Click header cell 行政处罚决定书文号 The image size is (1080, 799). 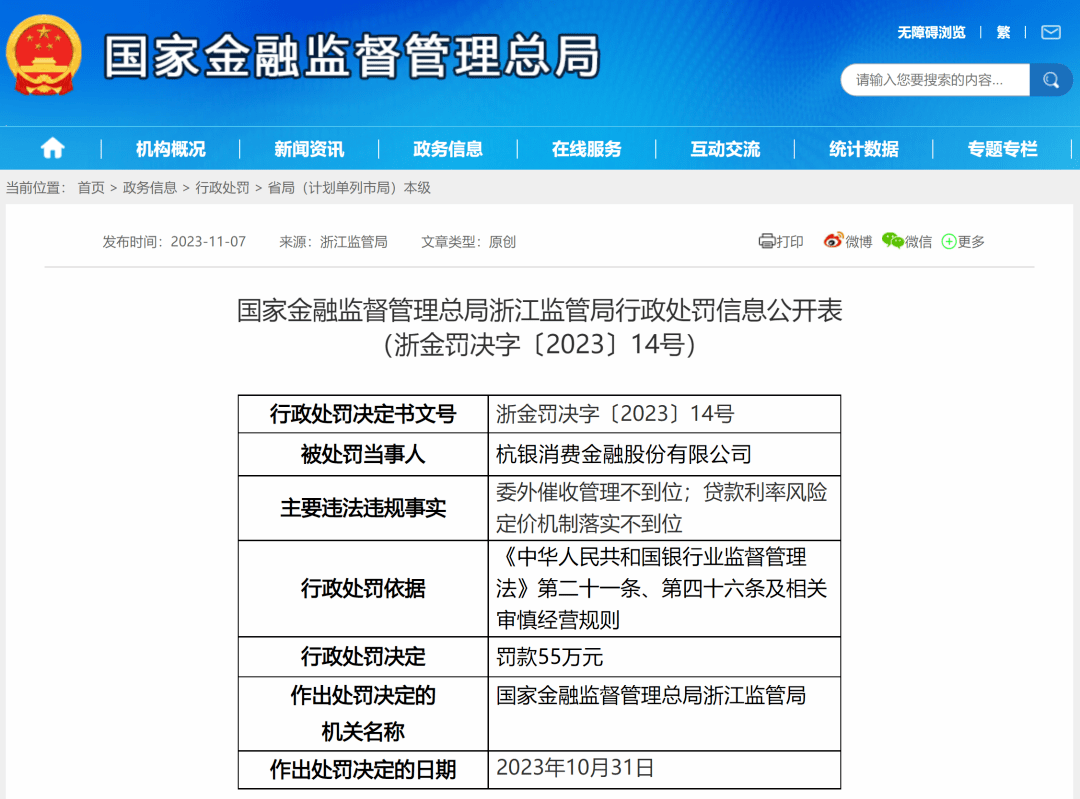tap(363, 414)
